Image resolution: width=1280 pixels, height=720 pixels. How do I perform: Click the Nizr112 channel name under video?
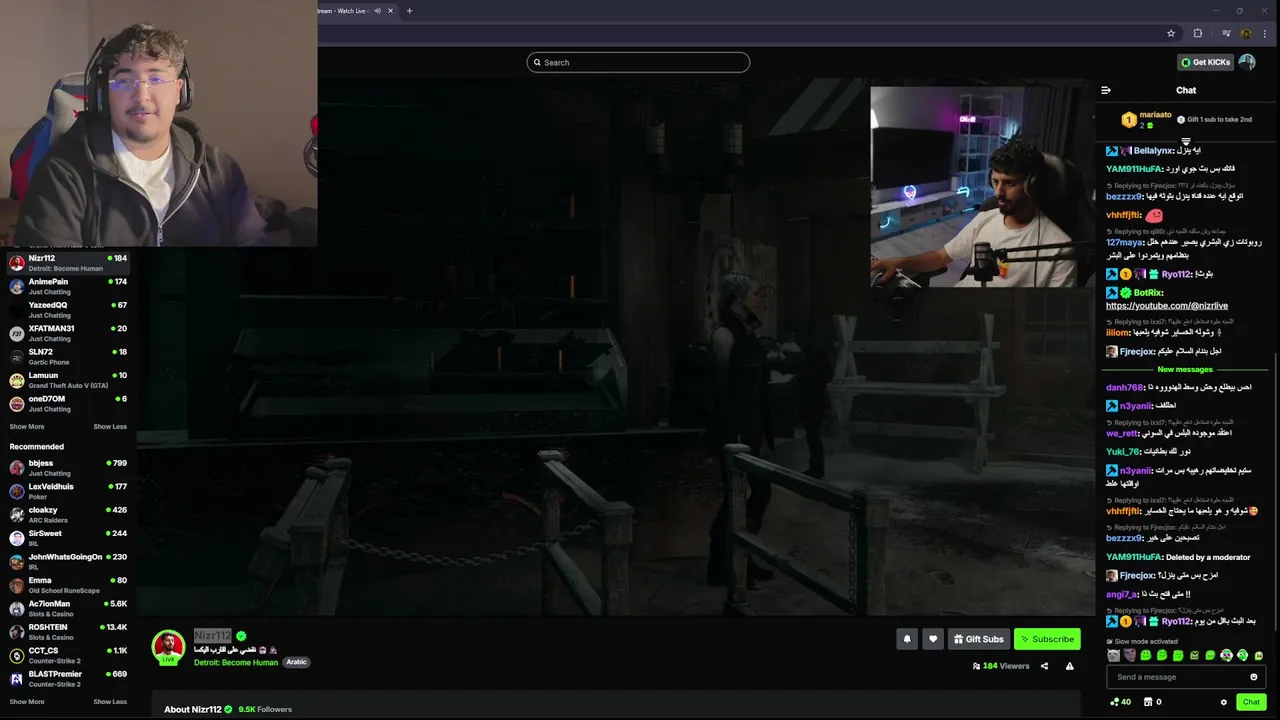tap(212, 636)
